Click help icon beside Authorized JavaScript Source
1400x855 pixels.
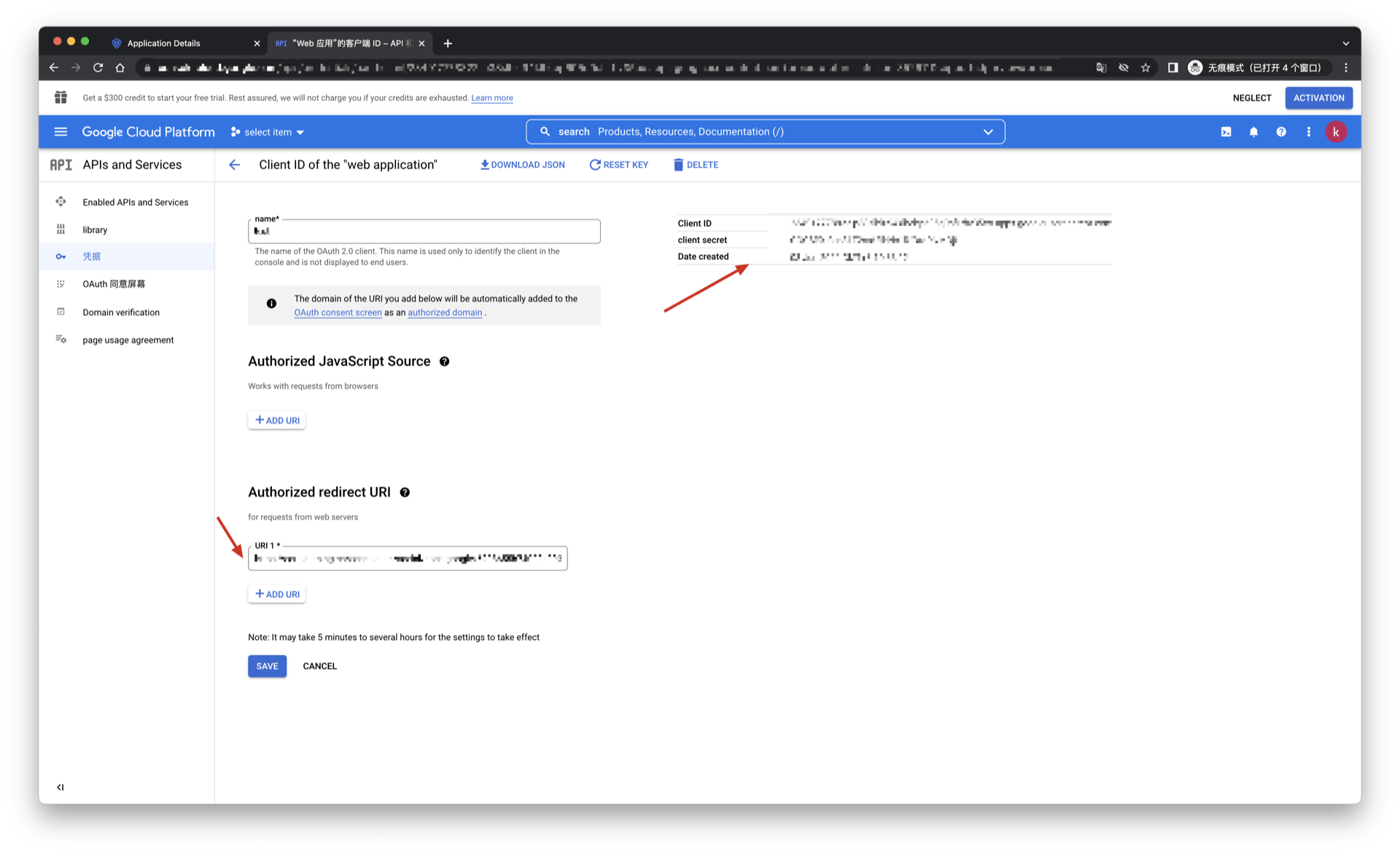444,362
